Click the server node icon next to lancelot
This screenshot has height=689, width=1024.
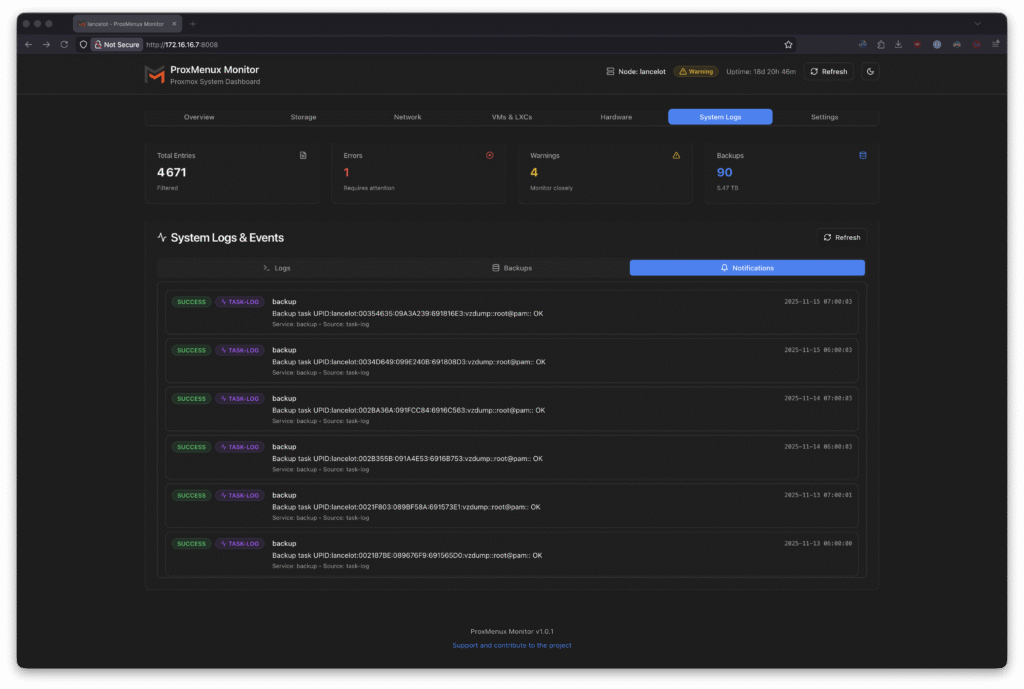610,72
